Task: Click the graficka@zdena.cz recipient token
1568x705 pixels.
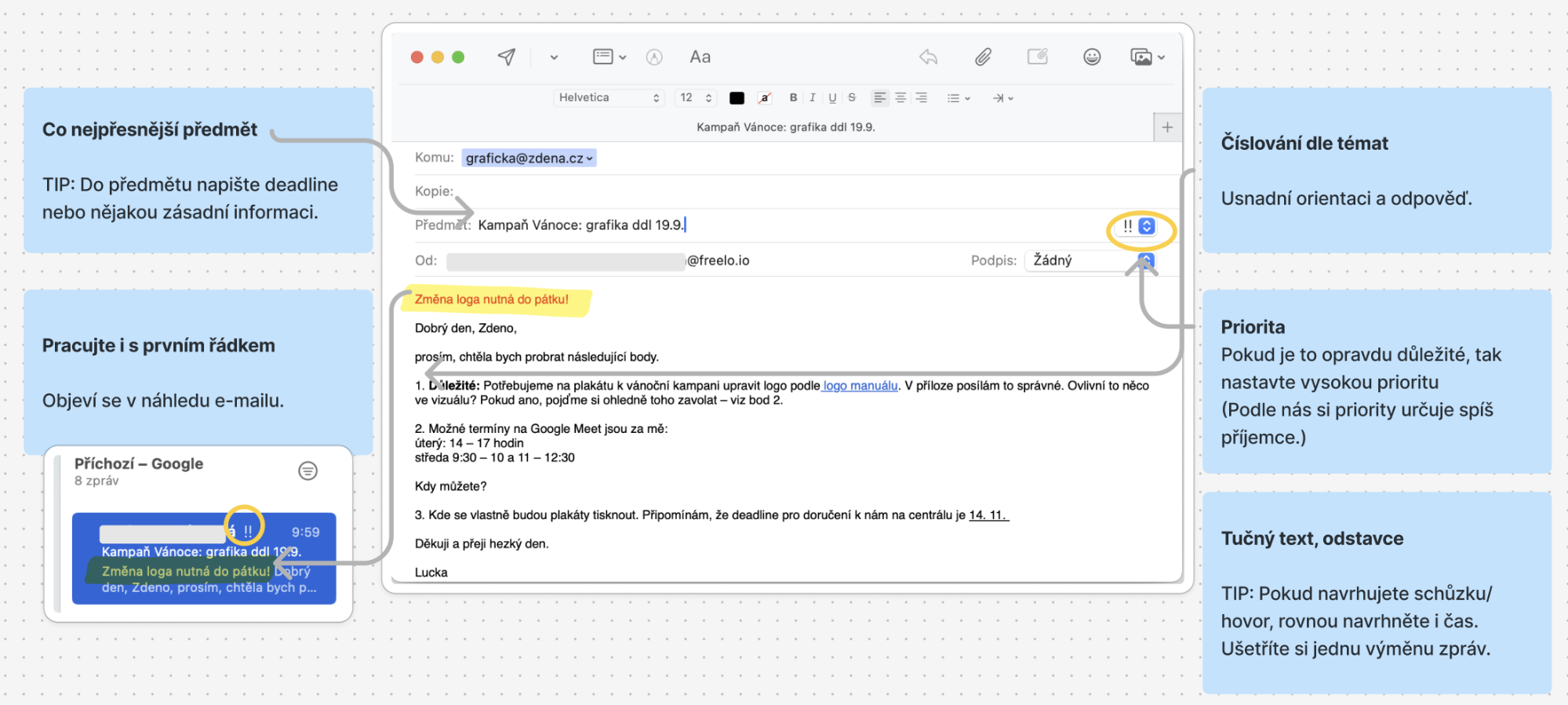Action: click(x=529, y=158)
